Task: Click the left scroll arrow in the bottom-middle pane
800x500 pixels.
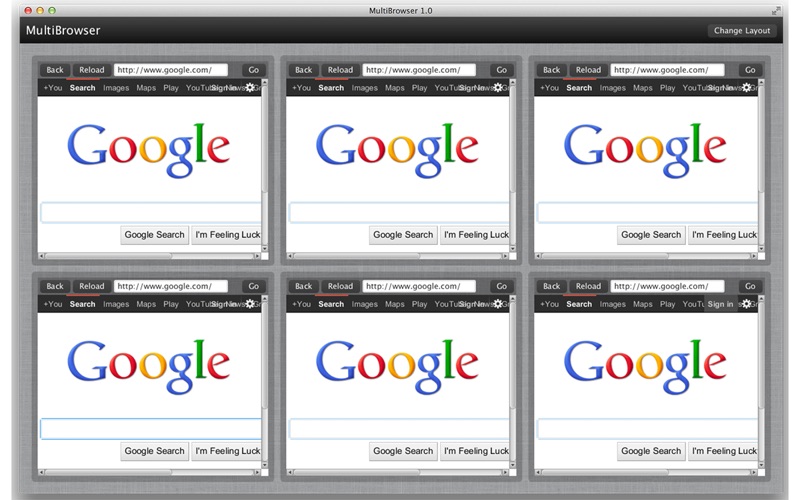Action: point(290,472)
